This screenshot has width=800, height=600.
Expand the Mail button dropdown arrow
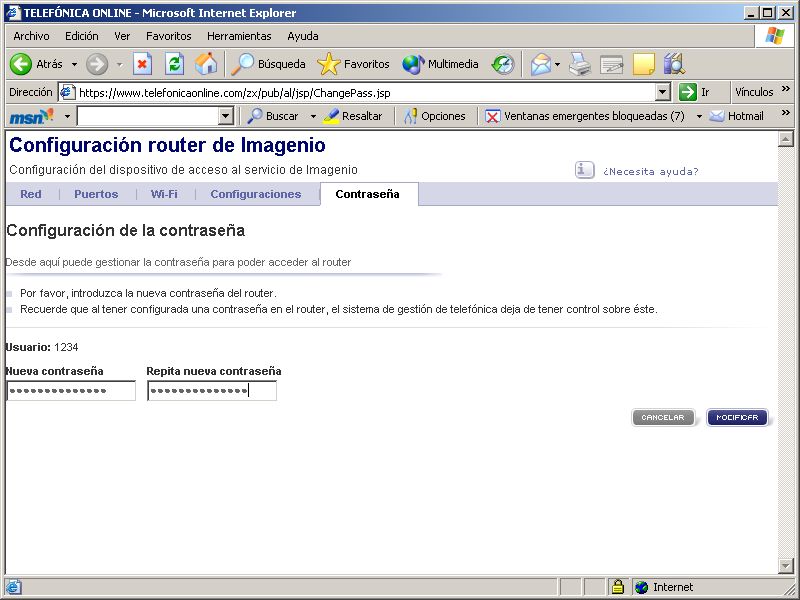558,64
